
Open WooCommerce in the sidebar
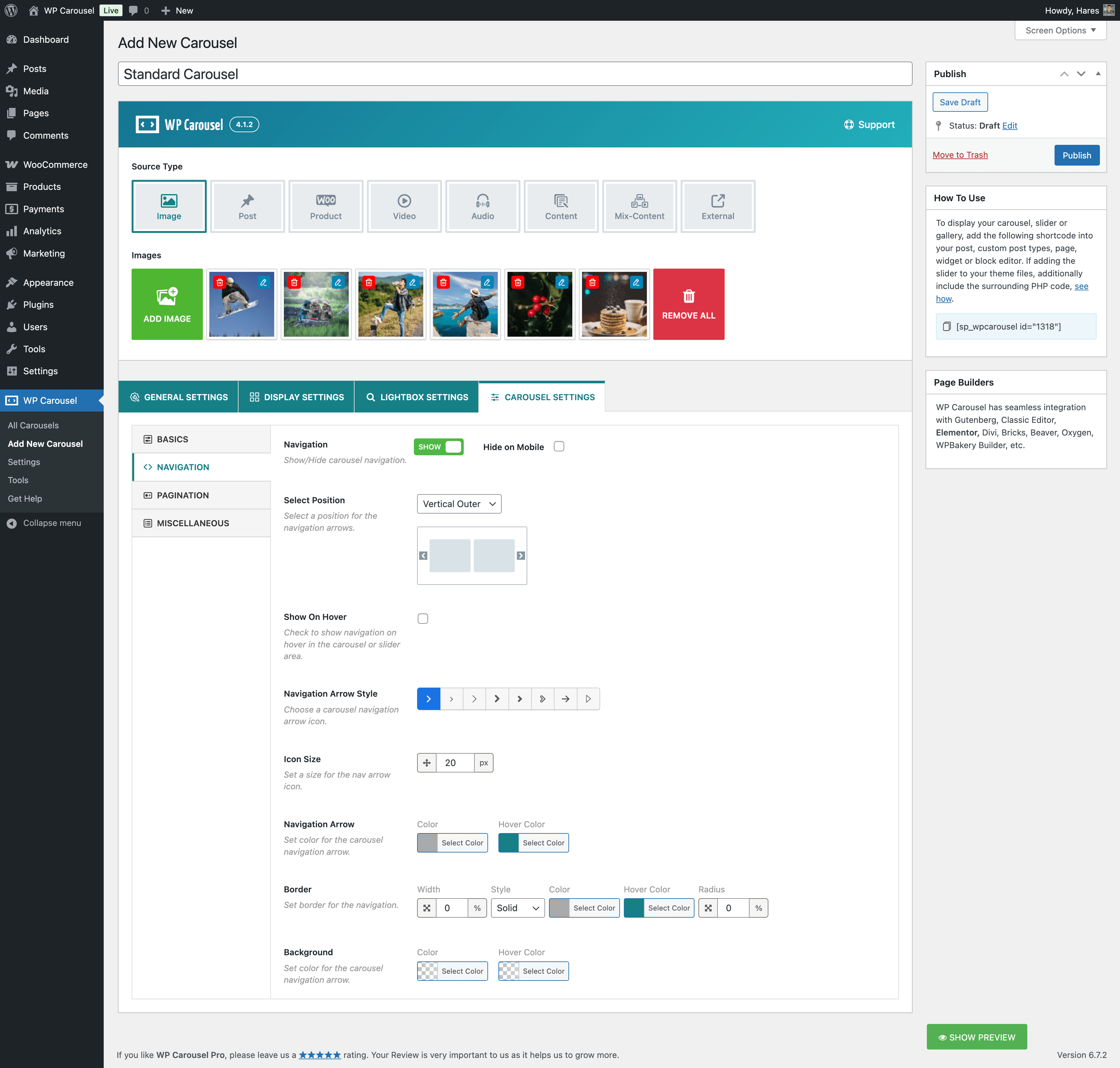(x=51, y=165)
